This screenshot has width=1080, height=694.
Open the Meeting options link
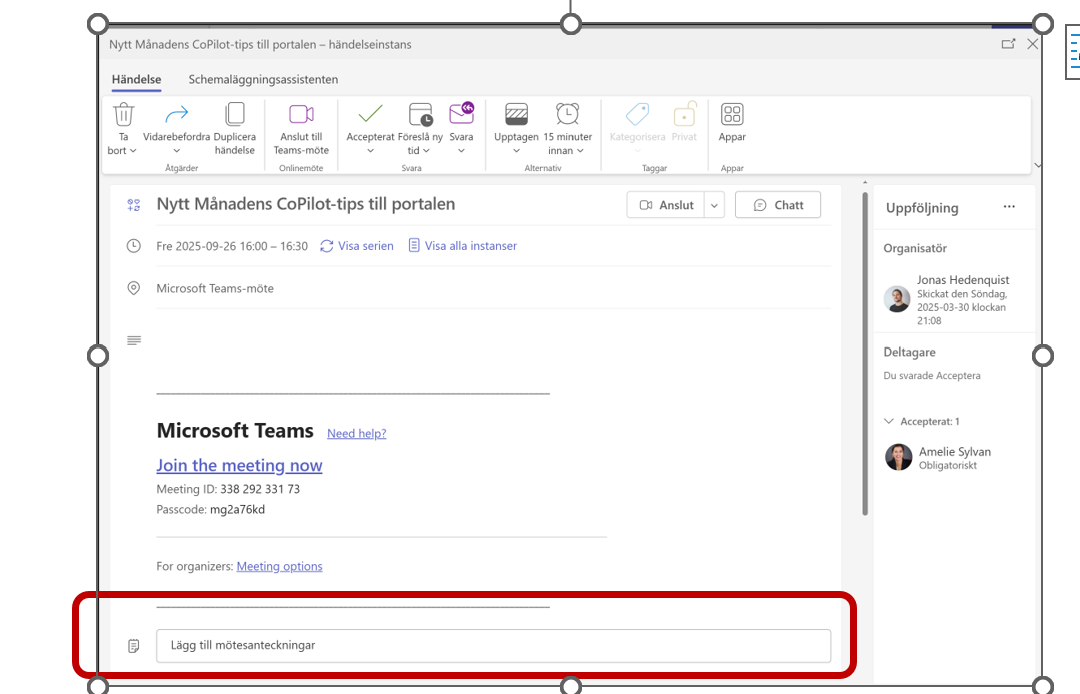coord(279,566)
